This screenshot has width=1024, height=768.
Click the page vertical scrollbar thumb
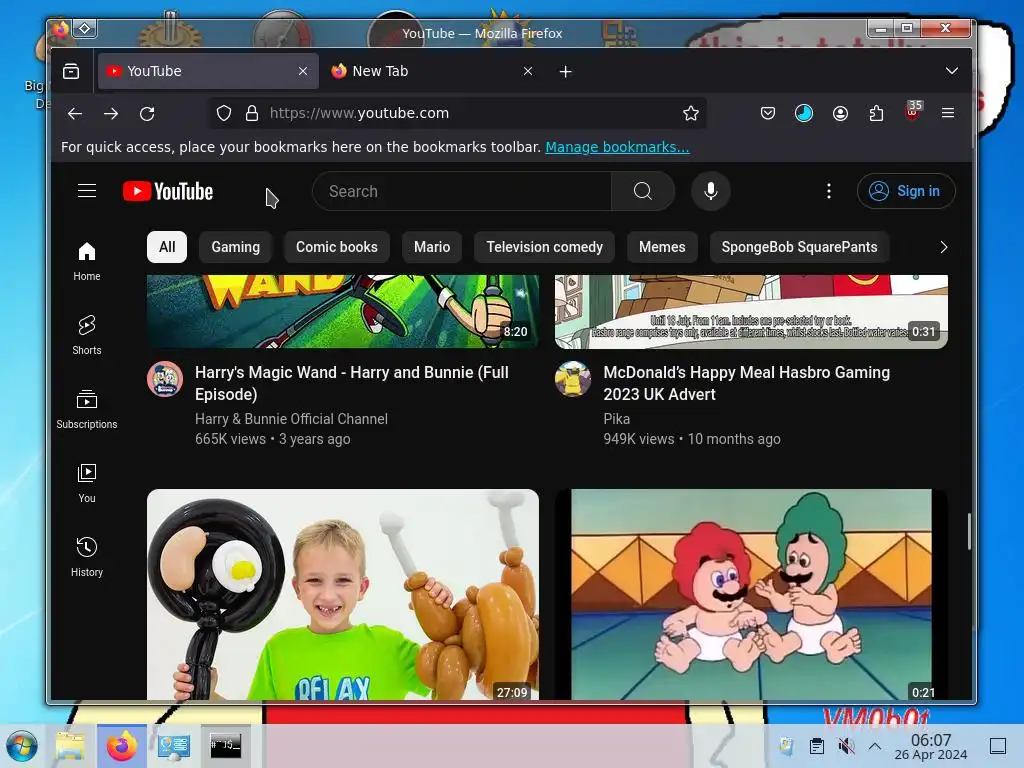point(969,532)
